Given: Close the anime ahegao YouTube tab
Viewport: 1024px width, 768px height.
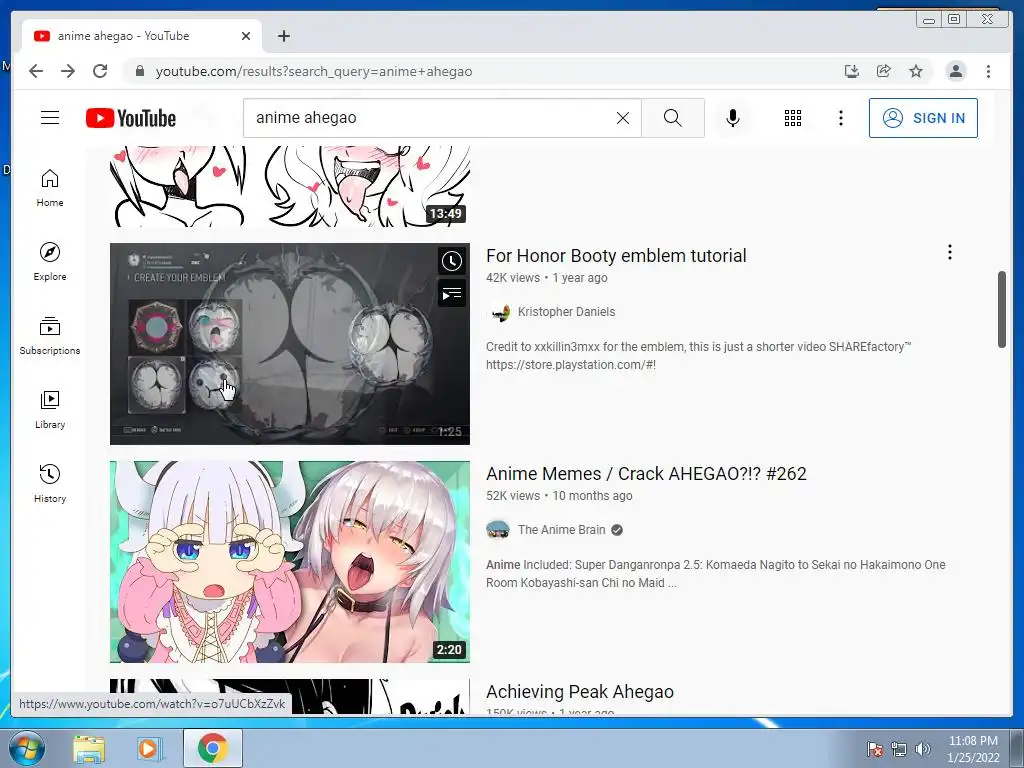Looking at the screenshot, I should coord(246,36).
